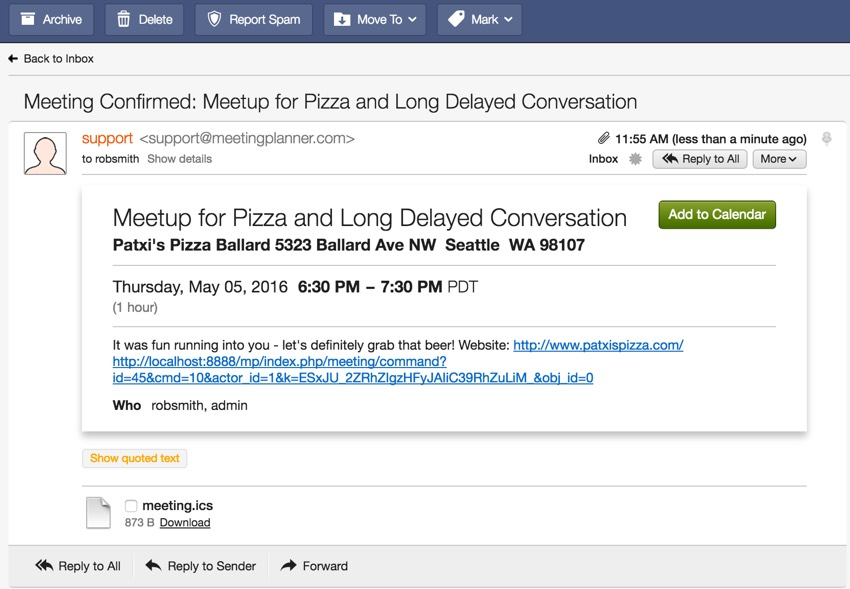Viewport: 850px width, 589px height.
Task: Open the Mark dropdown menu
Action: click(479, 19)
